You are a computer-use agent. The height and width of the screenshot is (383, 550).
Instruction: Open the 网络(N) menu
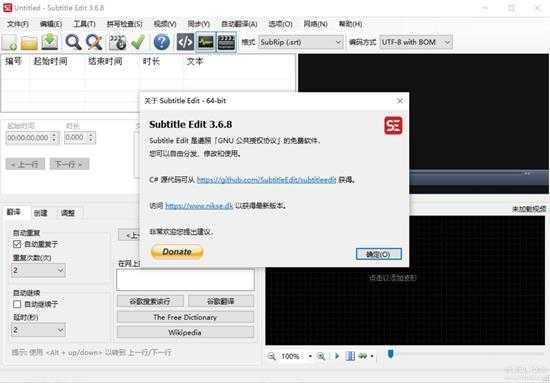315,24
